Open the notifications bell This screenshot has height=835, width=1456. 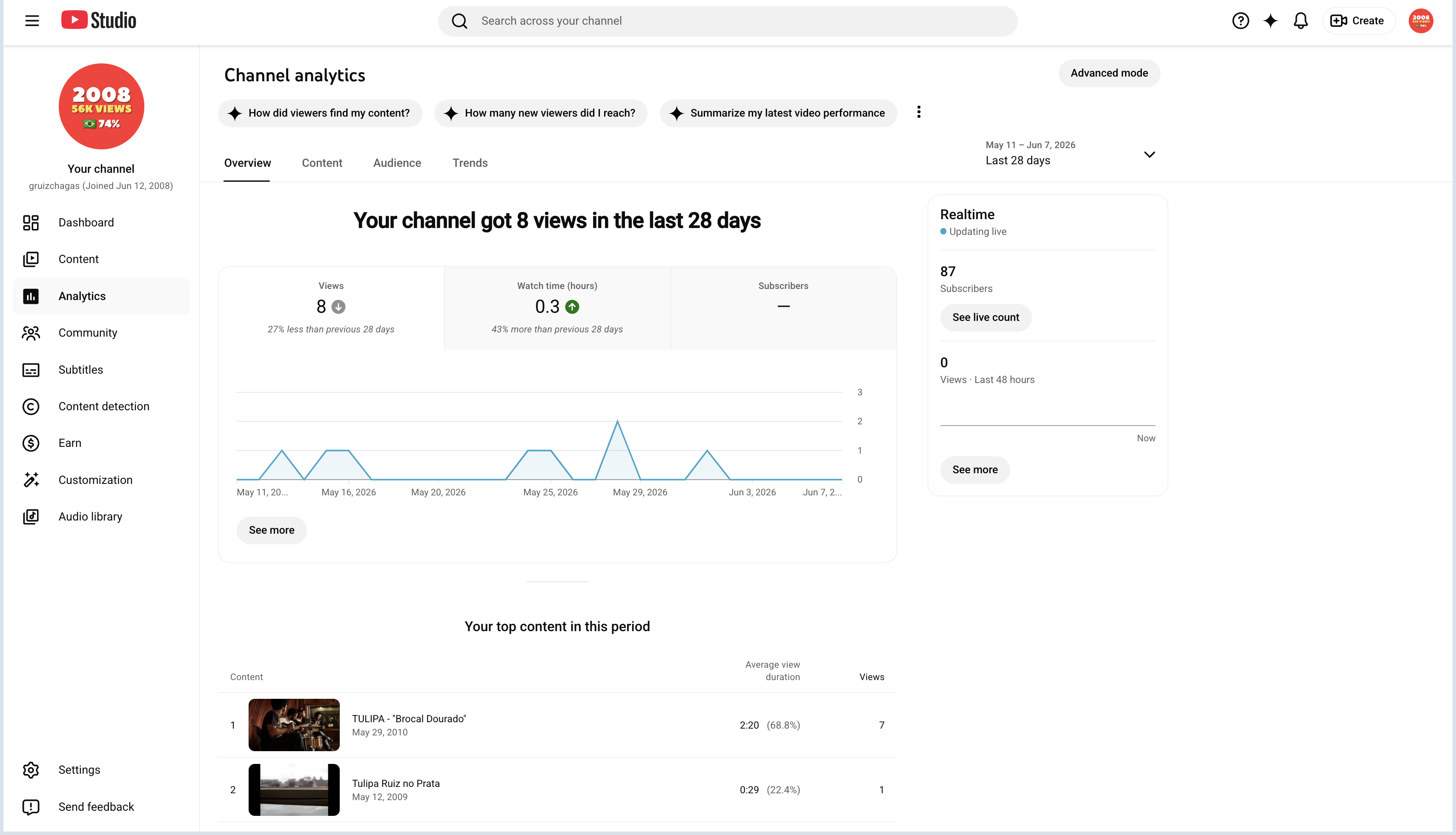[1301, 21]
